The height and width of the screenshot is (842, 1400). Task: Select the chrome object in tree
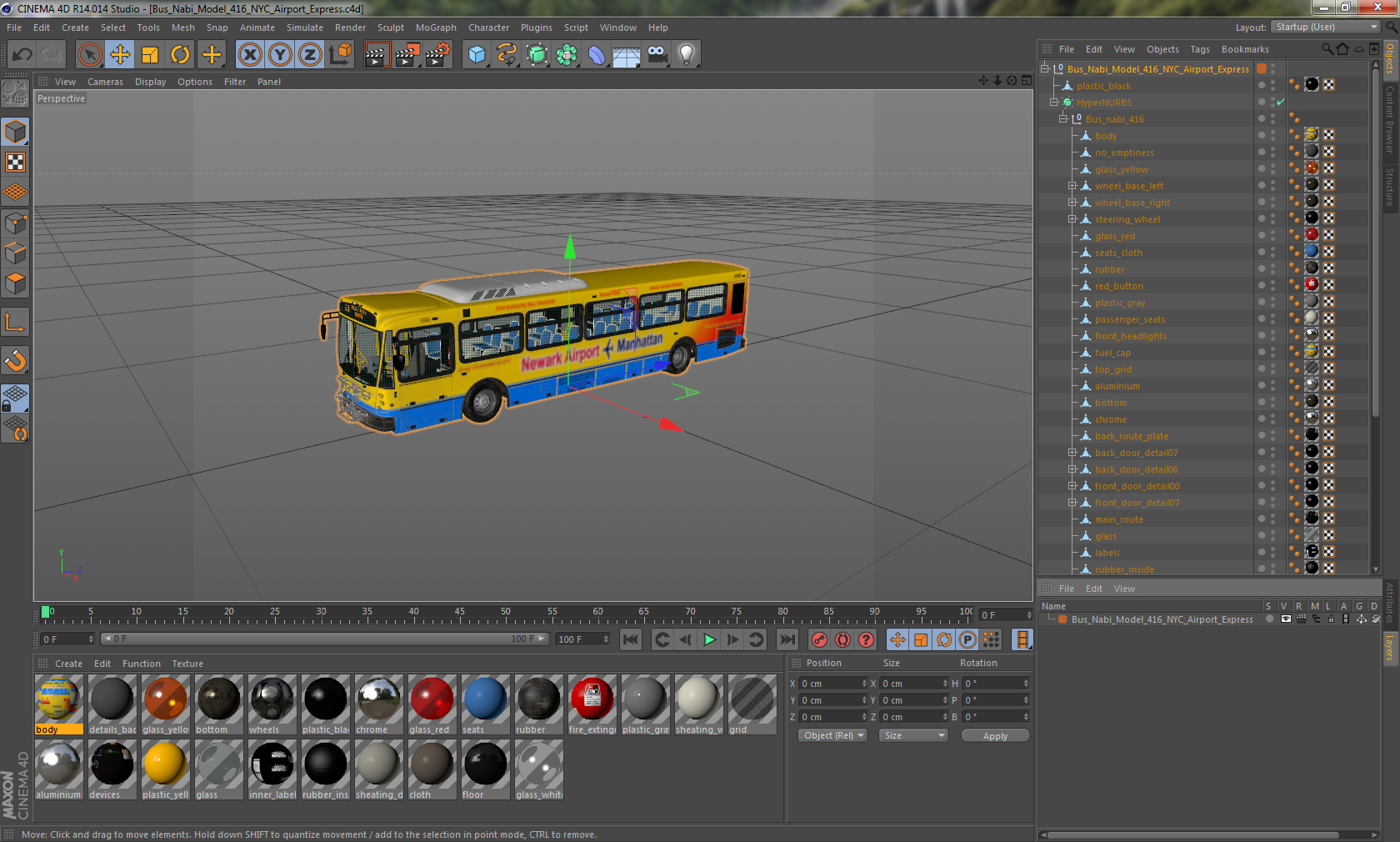click(x=1111, y=419)
